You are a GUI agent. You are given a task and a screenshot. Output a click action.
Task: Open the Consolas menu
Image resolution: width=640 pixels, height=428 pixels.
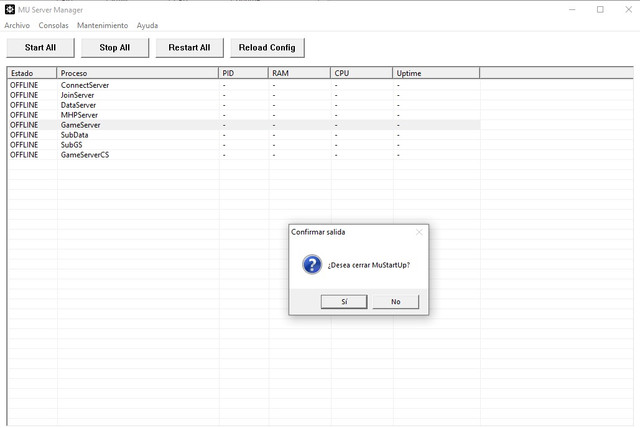click(53, 25)
